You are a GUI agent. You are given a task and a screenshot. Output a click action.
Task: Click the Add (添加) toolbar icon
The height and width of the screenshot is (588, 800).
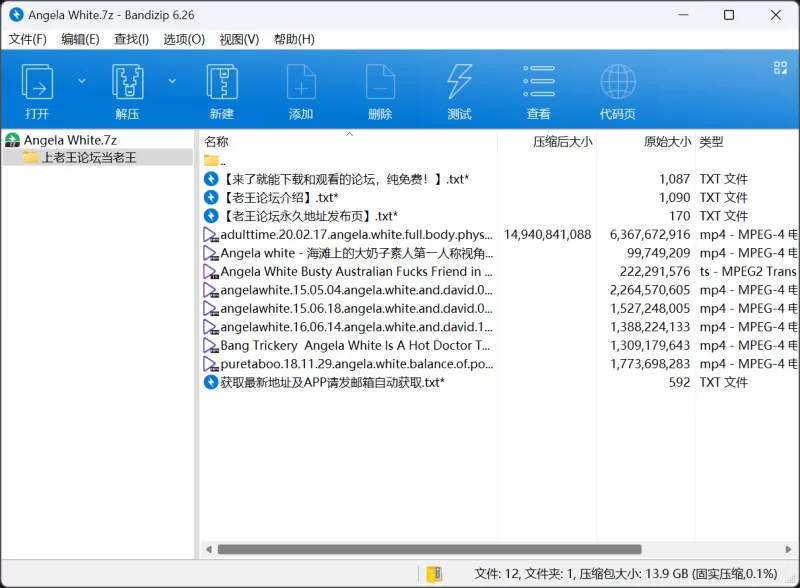click(301, 82)
